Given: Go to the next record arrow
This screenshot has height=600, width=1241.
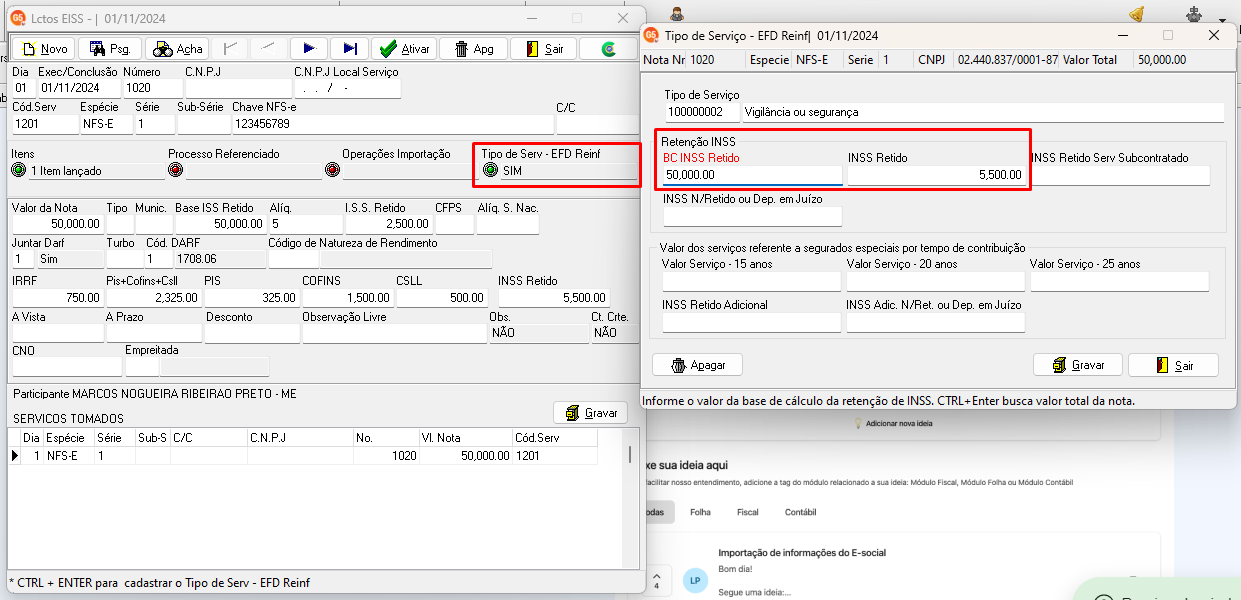Looking at the screenshot, I should click(309, 49).
